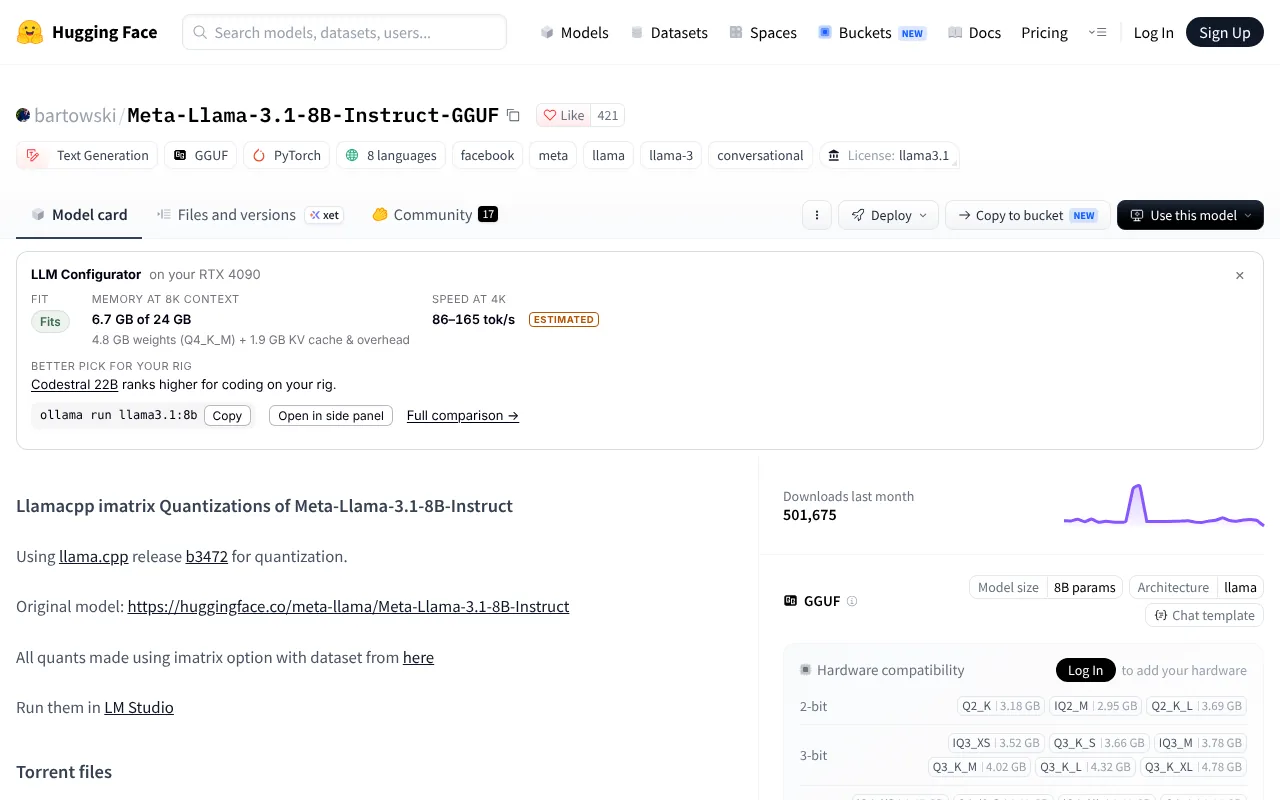View the 421 likes count

coord(608,115)
